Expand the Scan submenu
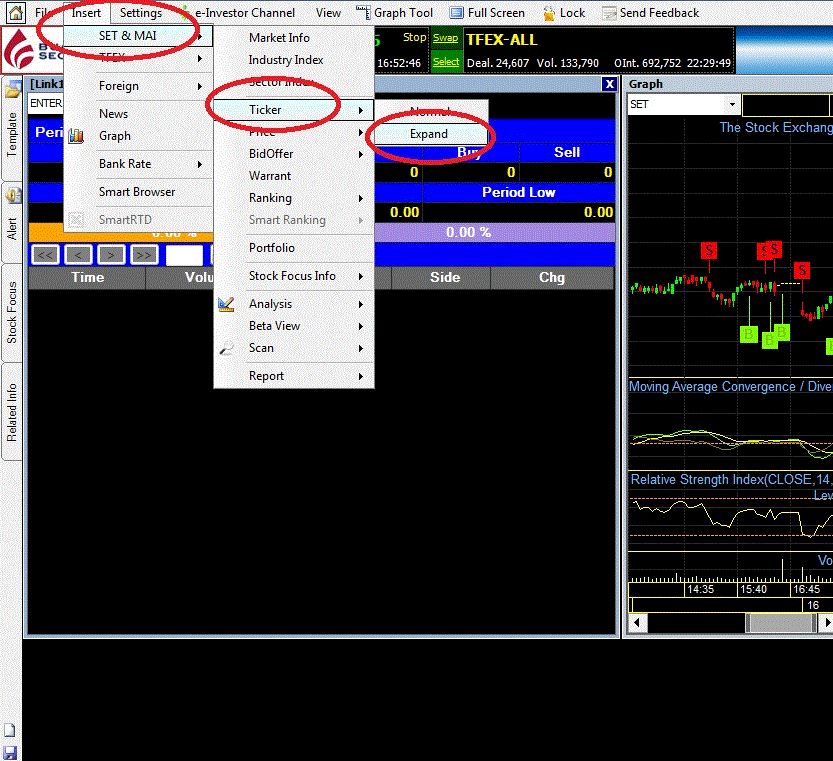This screenshot has width=833, height=761. [x=294, y=348]
